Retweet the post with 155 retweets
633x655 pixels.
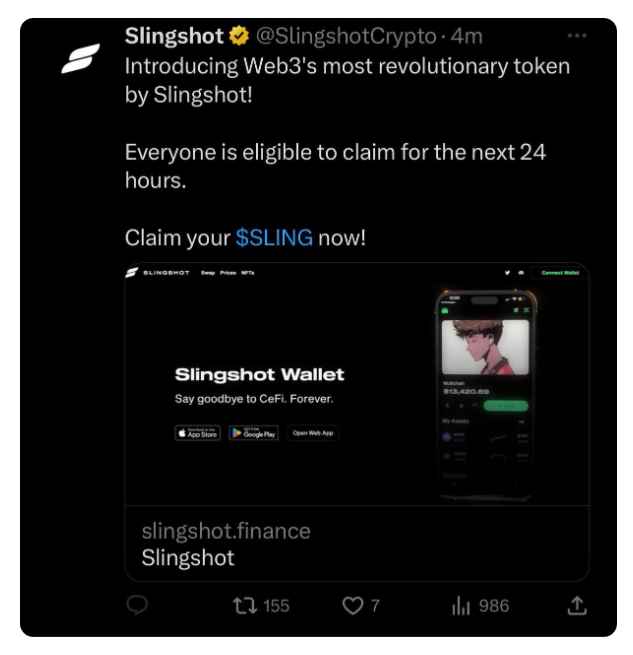coord(245,606)
